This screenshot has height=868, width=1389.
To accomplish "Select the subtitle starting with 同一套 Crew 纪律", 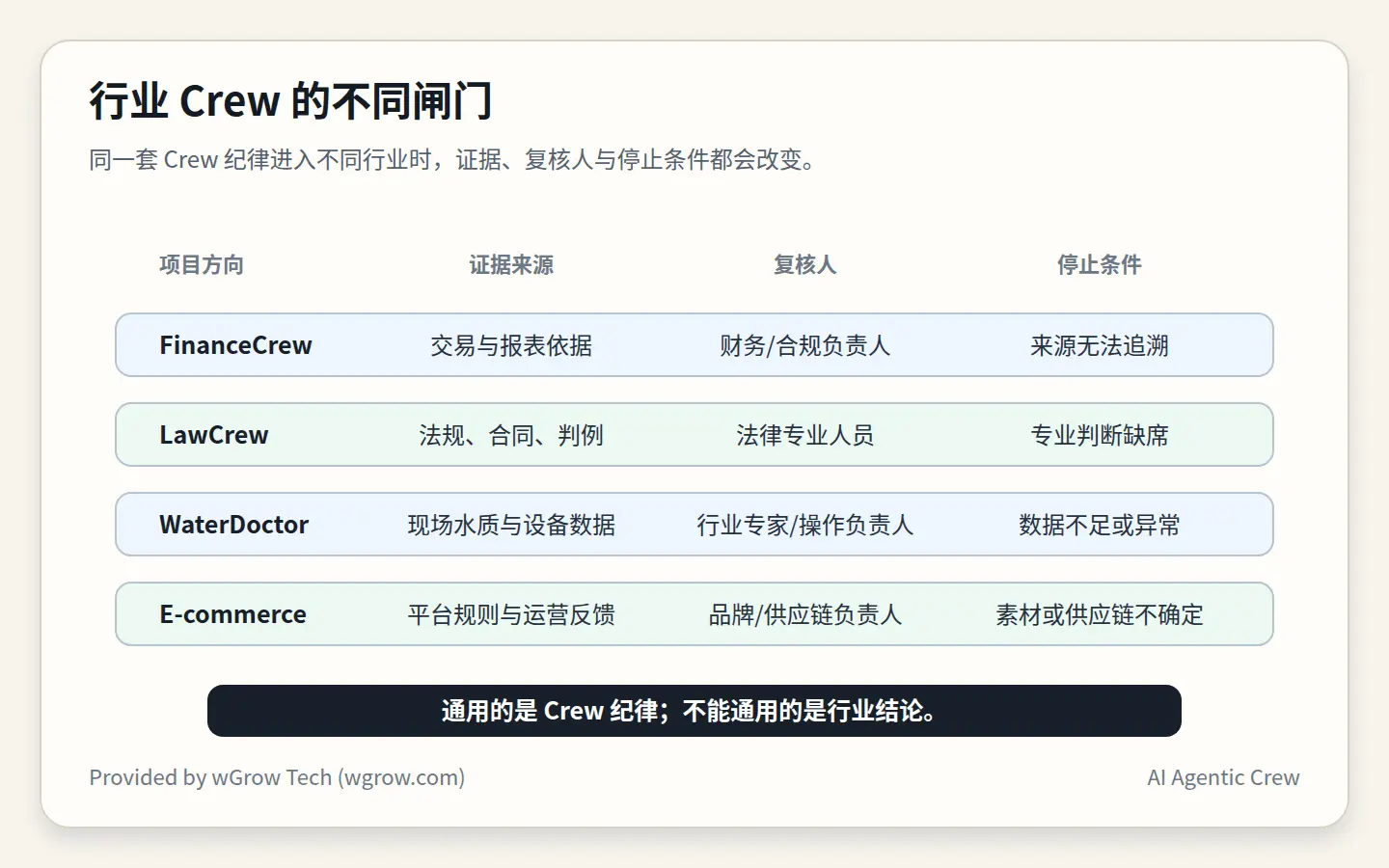I will (x=454, y=159).
